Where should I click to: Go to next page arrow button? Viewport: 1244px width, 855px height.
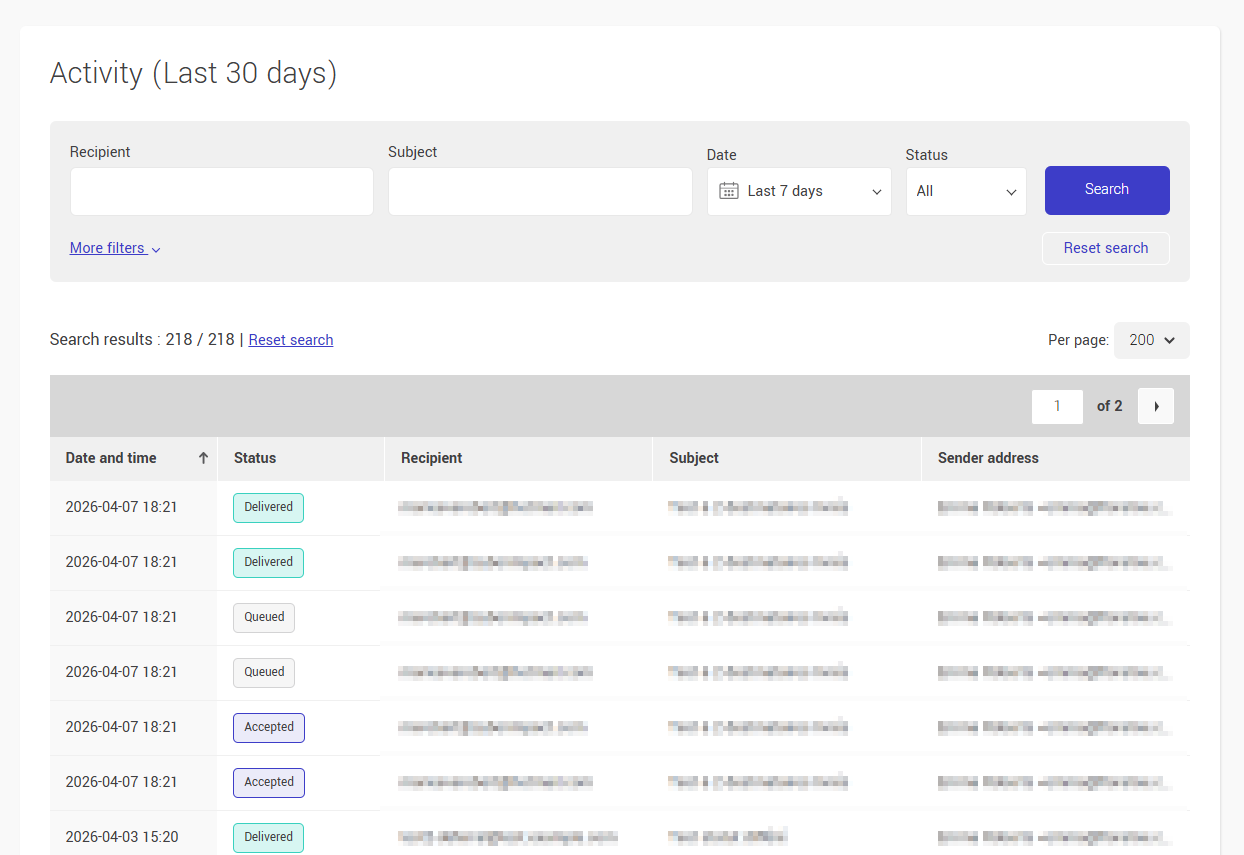pos(1156,406)
